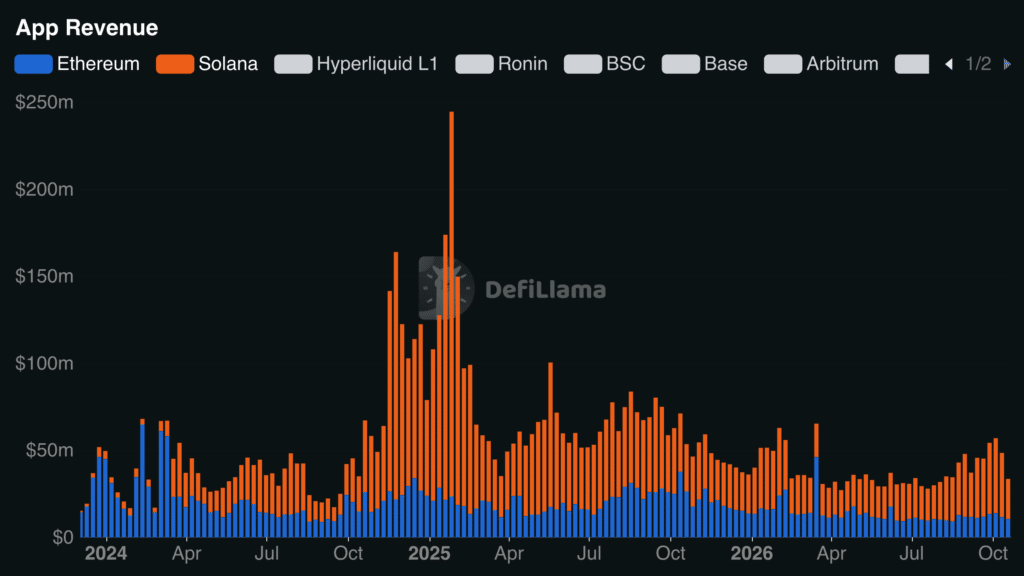The width and height of the screenshot is (1024, 576).
Task: Click the 2024 x-axis label
Action: tap(106, 554)
